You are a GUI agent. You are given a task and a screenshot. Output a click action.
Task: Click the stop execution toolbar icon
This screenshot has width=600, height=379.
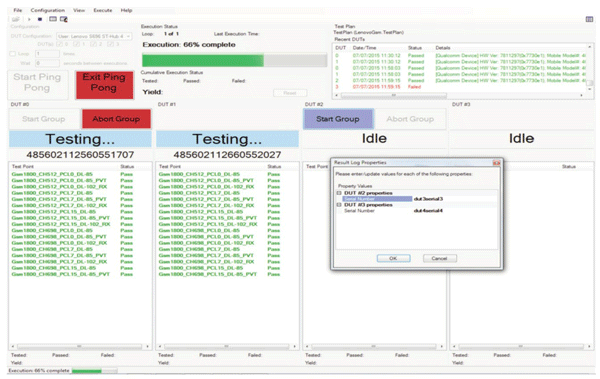(40, 19)
